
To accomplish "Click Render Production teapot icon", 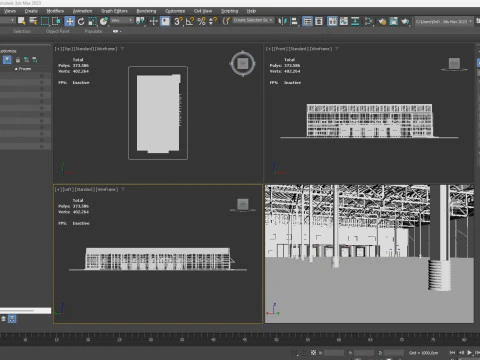I will coord(405,21).
